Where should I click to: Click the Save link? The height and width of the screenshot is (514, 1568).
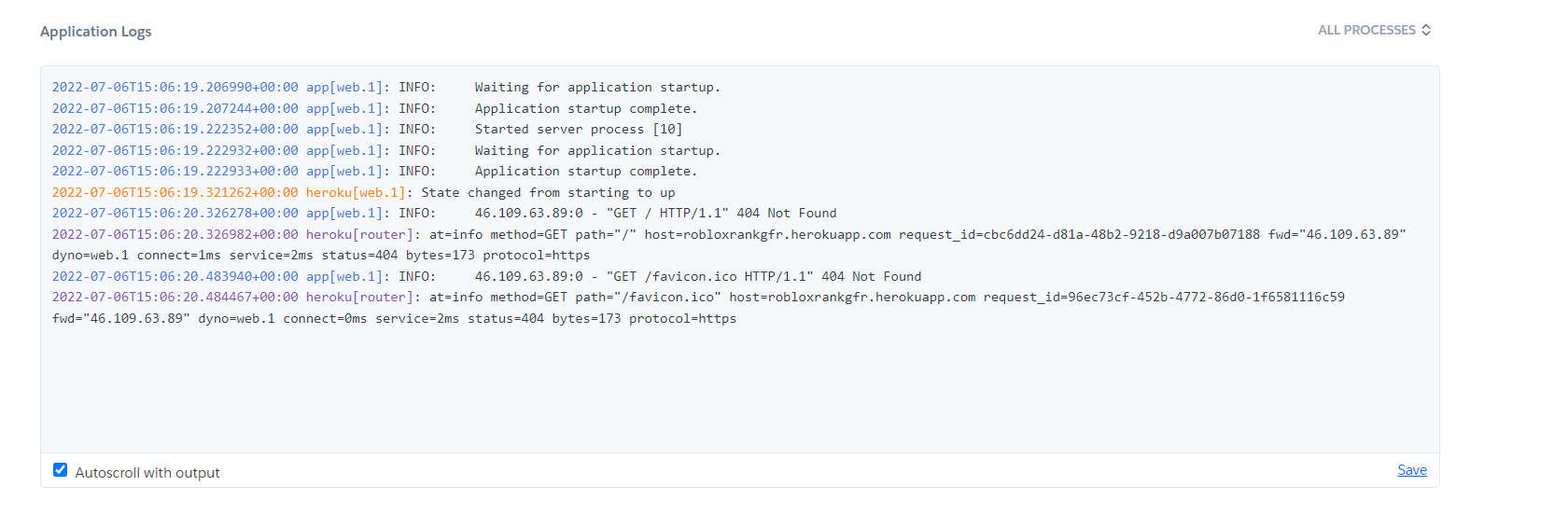pos(1411,470)
